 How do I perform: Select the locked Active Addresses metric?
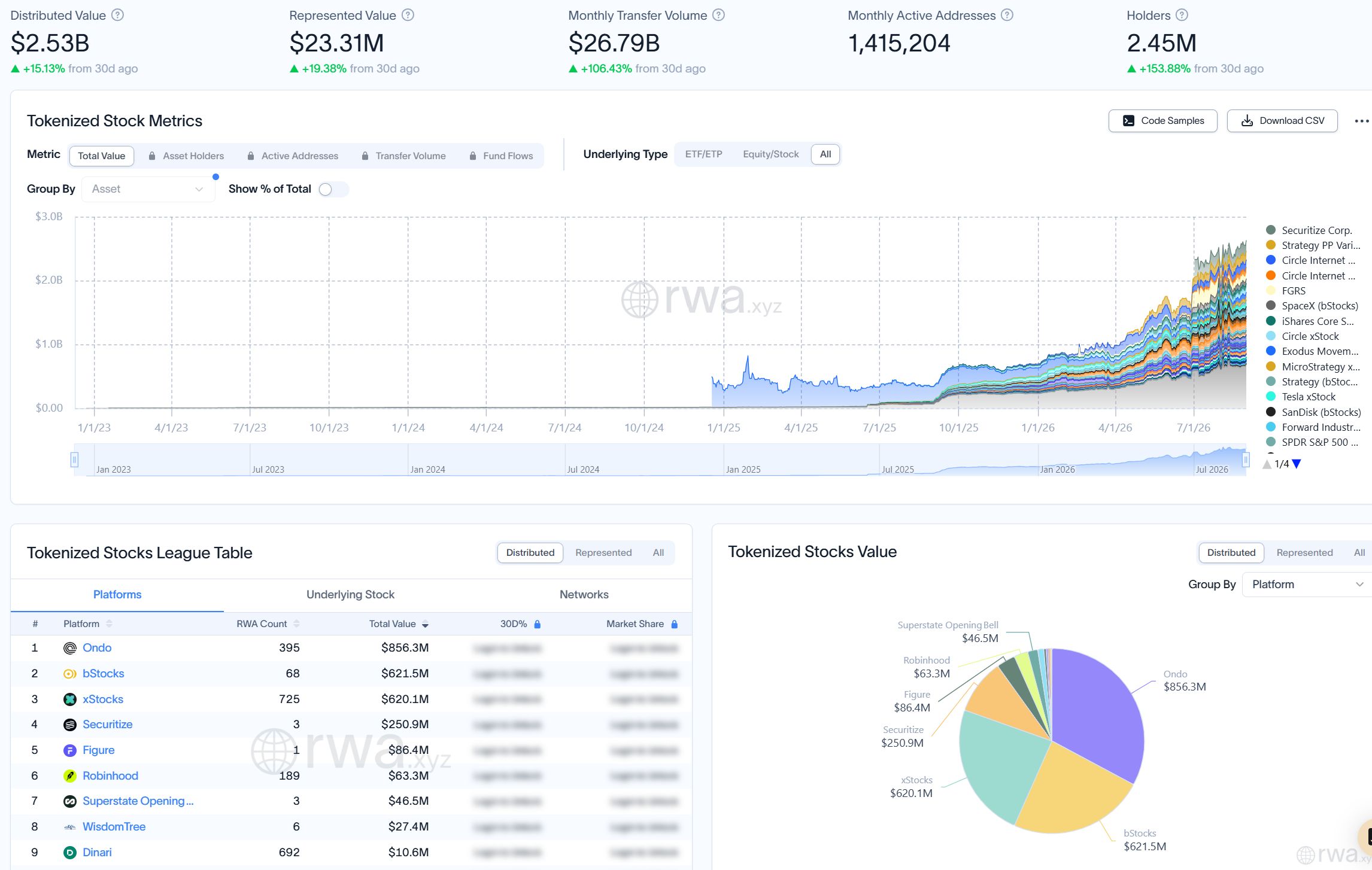(x=293, y=156)
